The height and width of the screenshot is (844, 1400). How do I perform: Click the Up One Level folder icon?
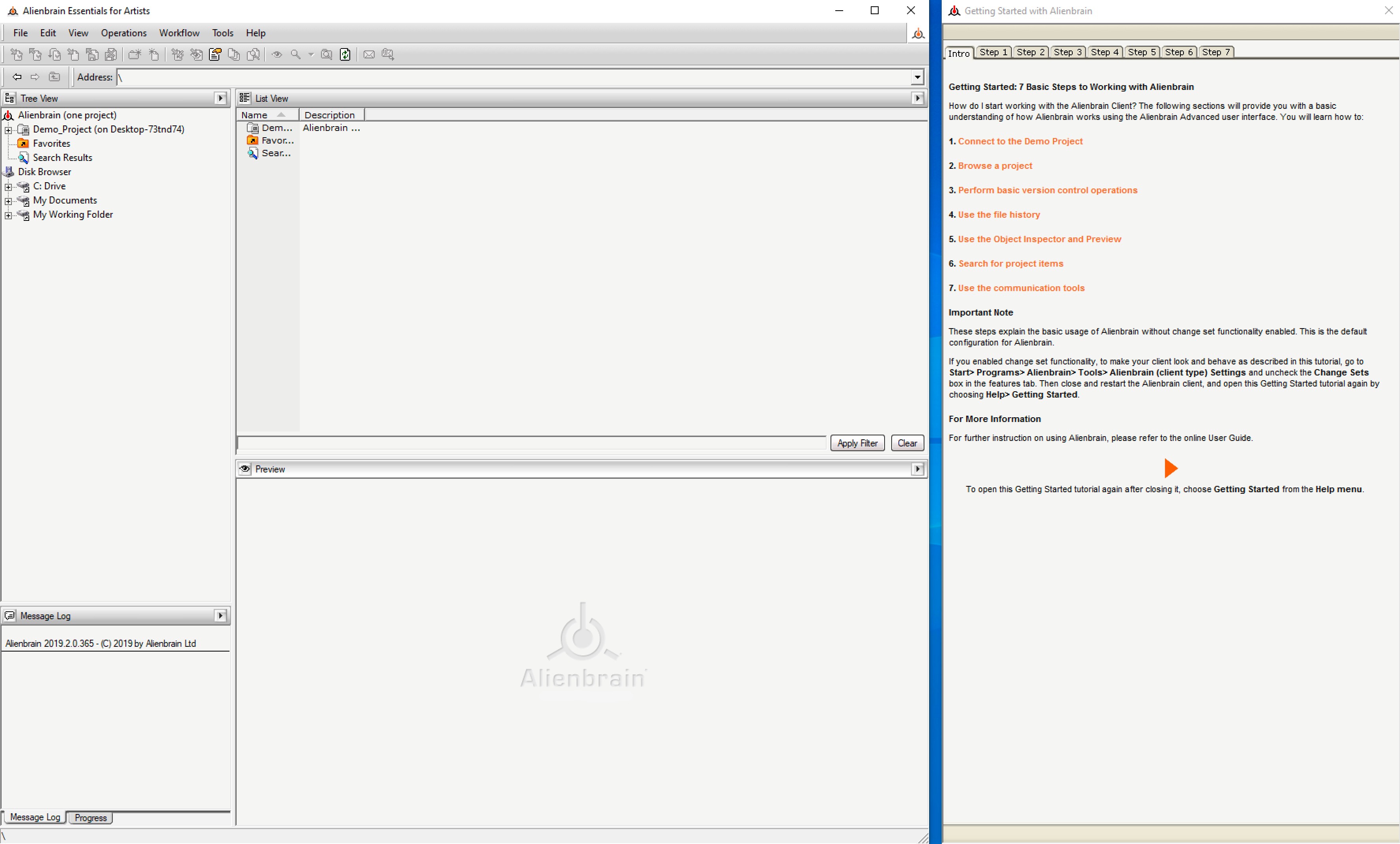(54, 77)
